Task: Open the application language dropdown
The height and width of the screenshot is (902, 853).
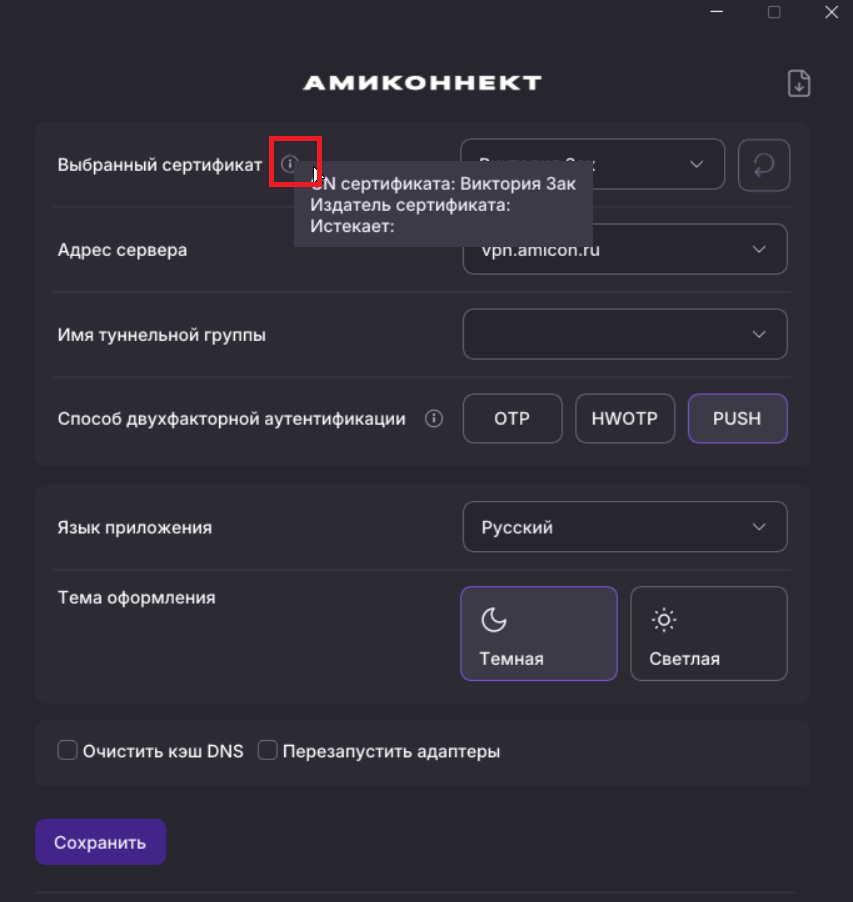Action: pyautogui.click(x=759, y=527)
